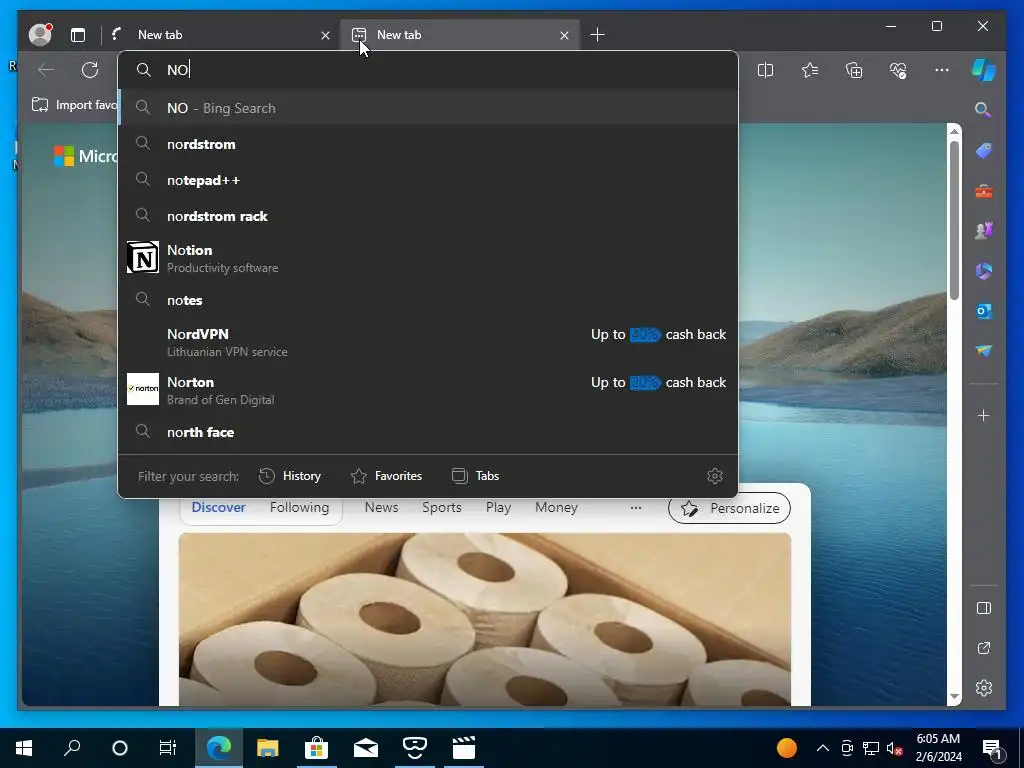Open the Play feed category
The image size is (1024, 768).
(x=498, y=507)
